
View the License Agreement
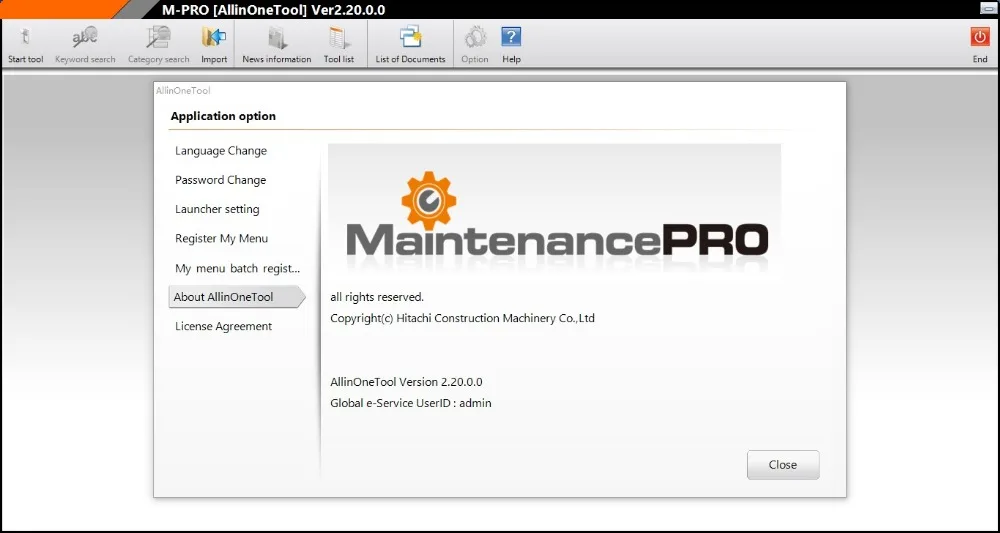pyautogui.click(x=223, y=326)
